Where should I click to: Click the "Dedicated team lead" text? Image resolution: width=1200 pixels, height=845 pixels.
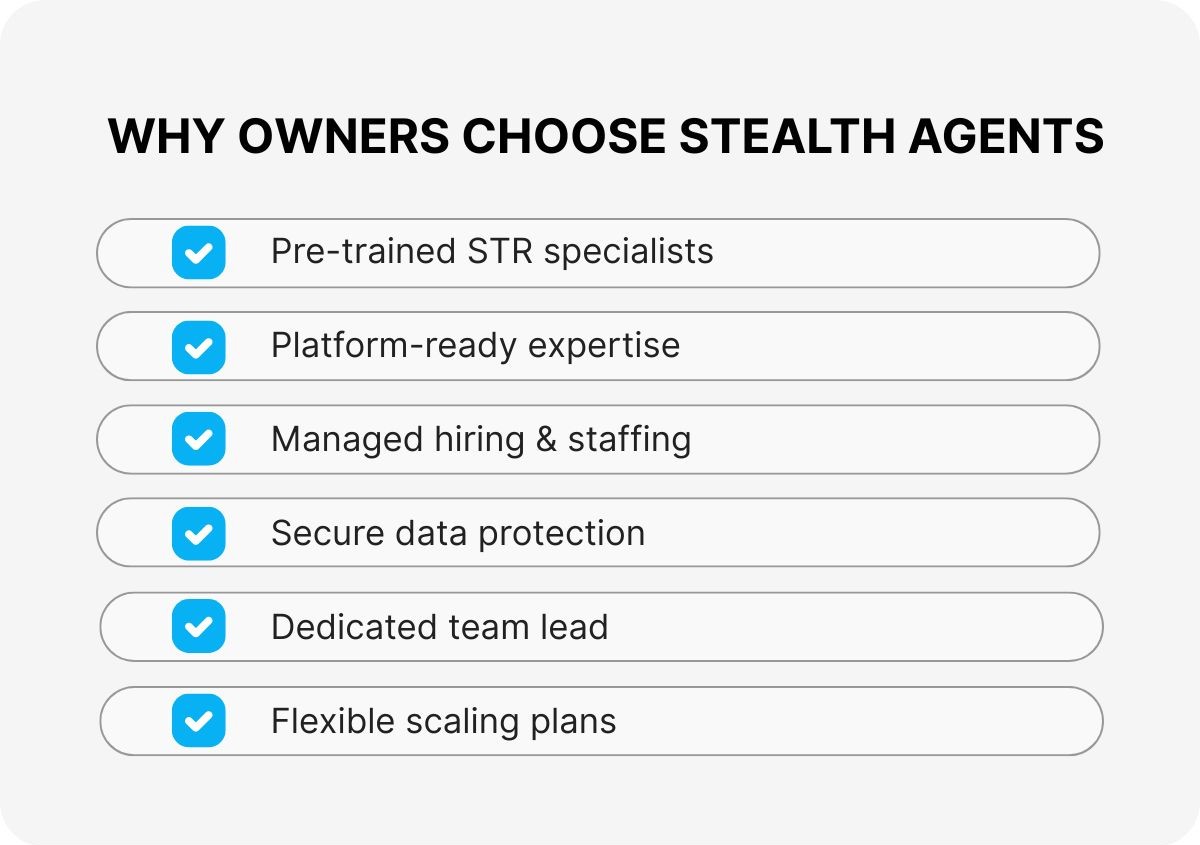(439, 627)
